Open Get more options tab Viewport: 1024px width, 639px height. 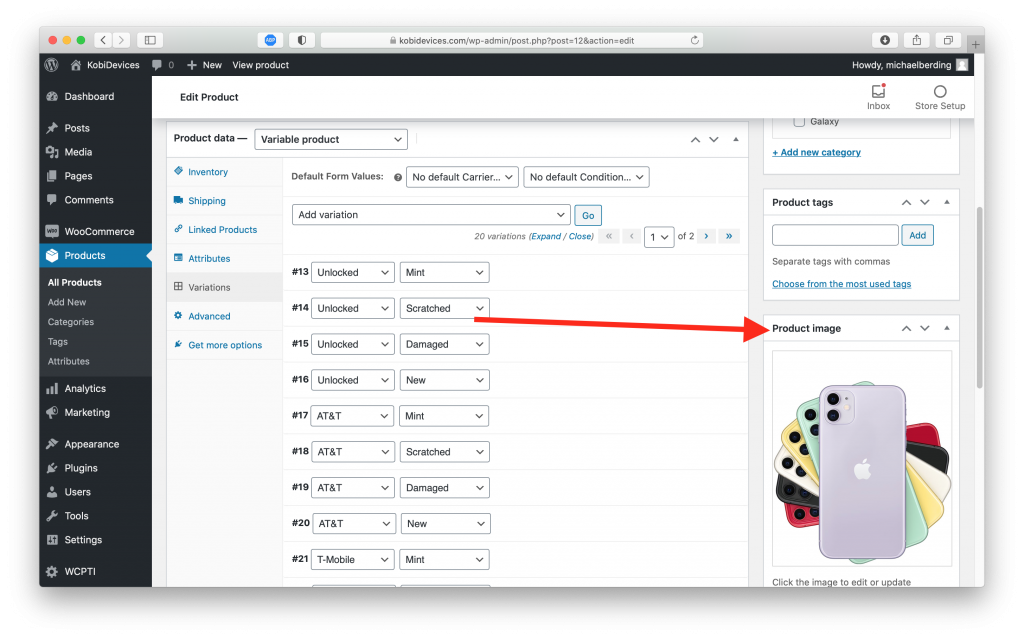[x=224, y=344]
